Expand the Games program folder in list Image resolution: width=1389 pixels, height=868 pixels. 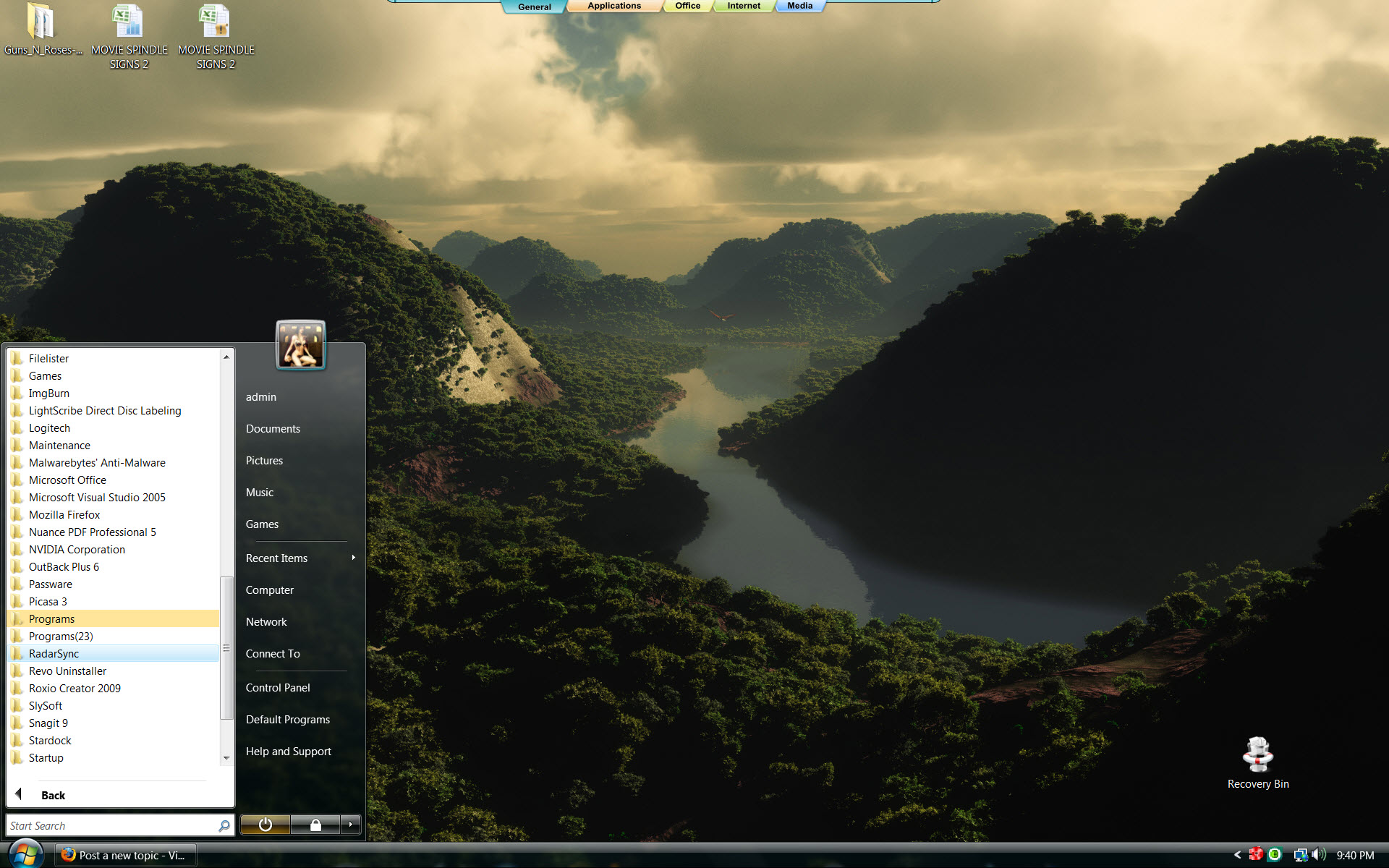pyautogui.click(x=113, y=376)
